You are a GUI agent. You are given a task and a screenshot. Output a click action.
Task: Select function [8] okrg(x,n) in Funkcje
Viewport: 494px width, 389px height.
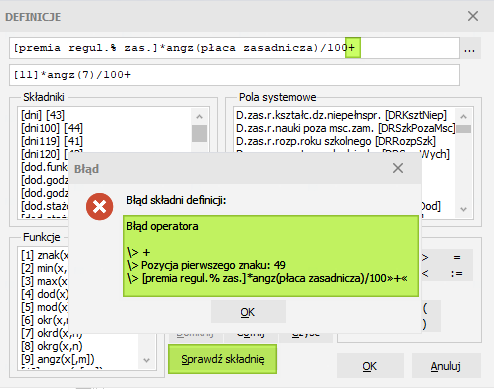pyautogui.click(x=52, y=346)
